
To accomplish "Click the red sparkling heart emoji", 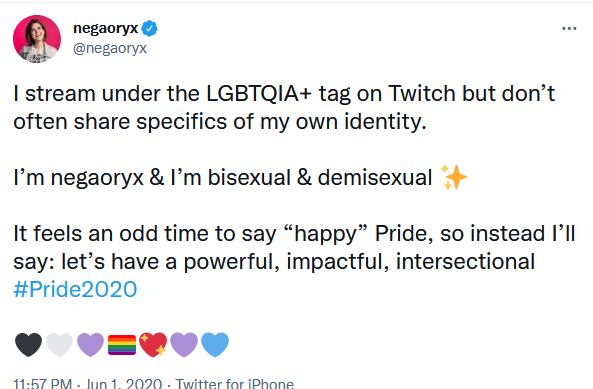I will (153, 344).
